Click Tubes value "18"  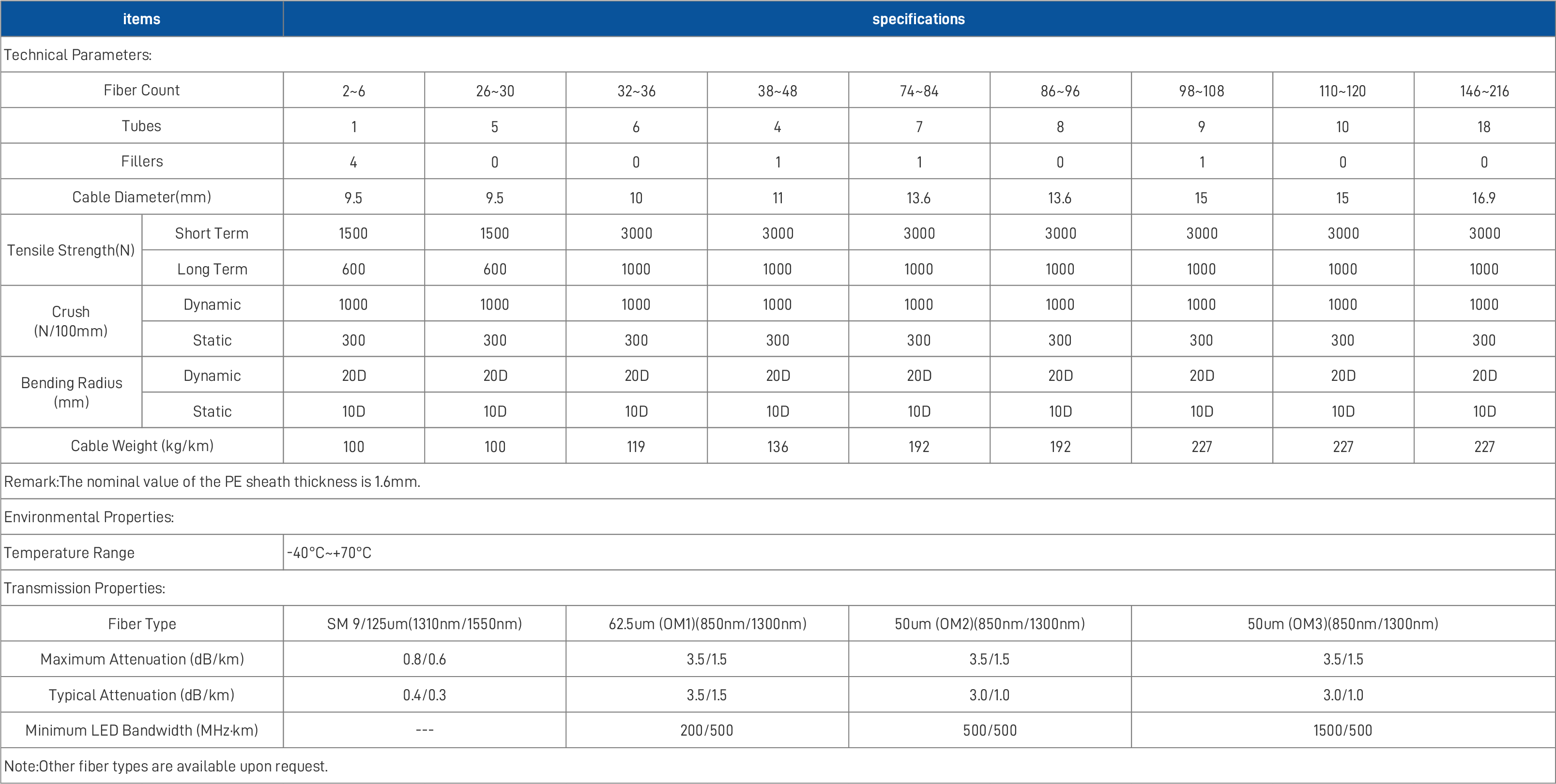click(1484, 126)
